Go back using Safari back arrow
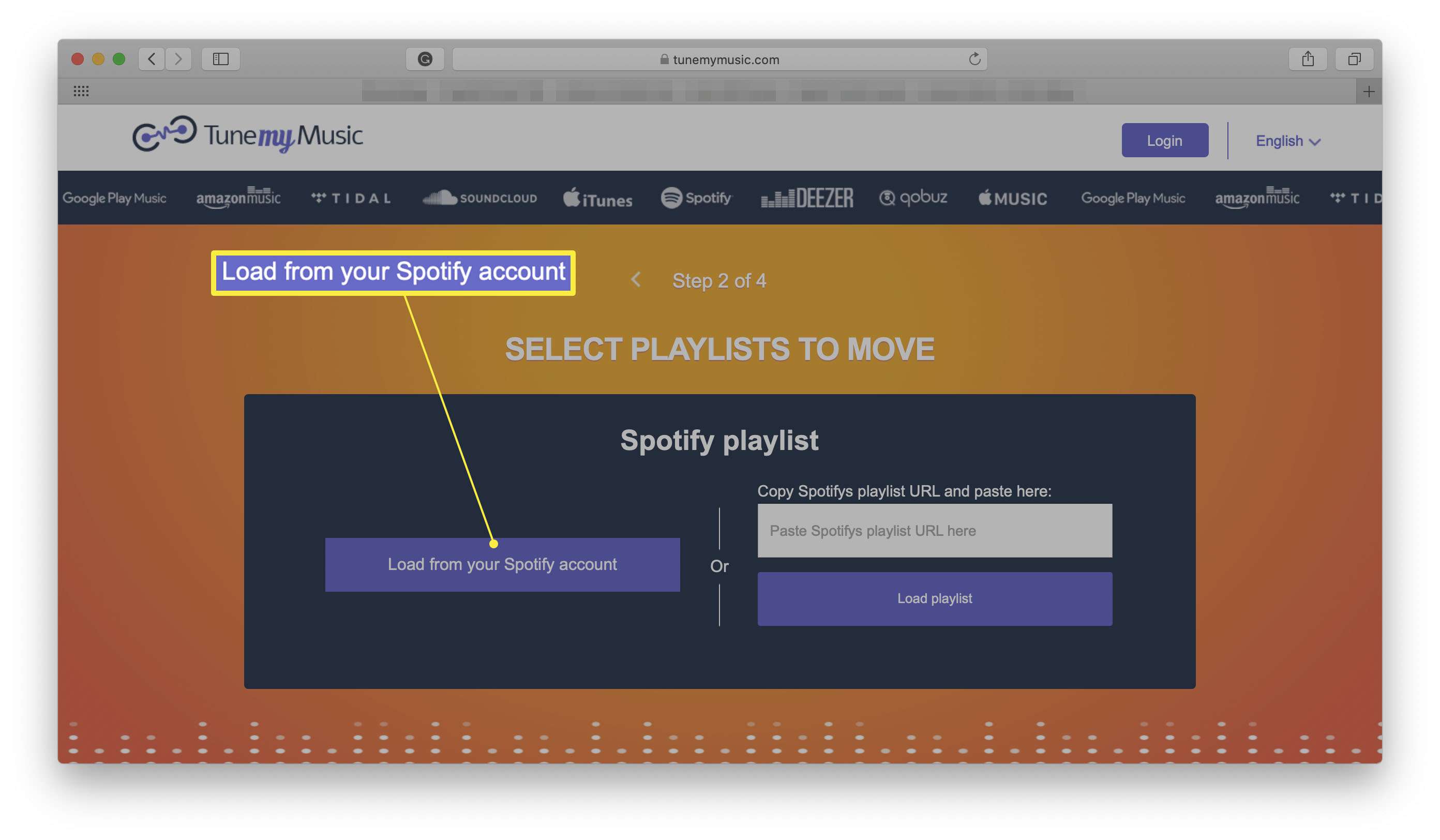The image size is (1440, 840). 152,59
